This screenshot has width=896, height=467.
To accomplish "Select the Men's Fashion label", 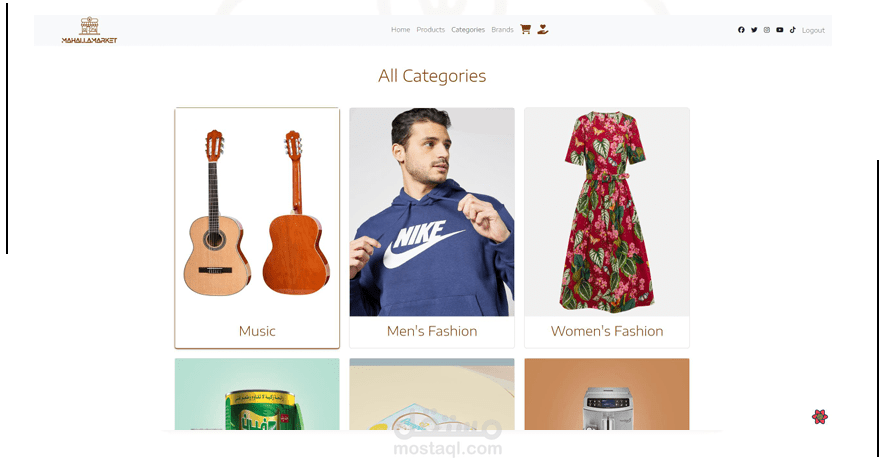I will pyautogui.click(x=432, y=331).
